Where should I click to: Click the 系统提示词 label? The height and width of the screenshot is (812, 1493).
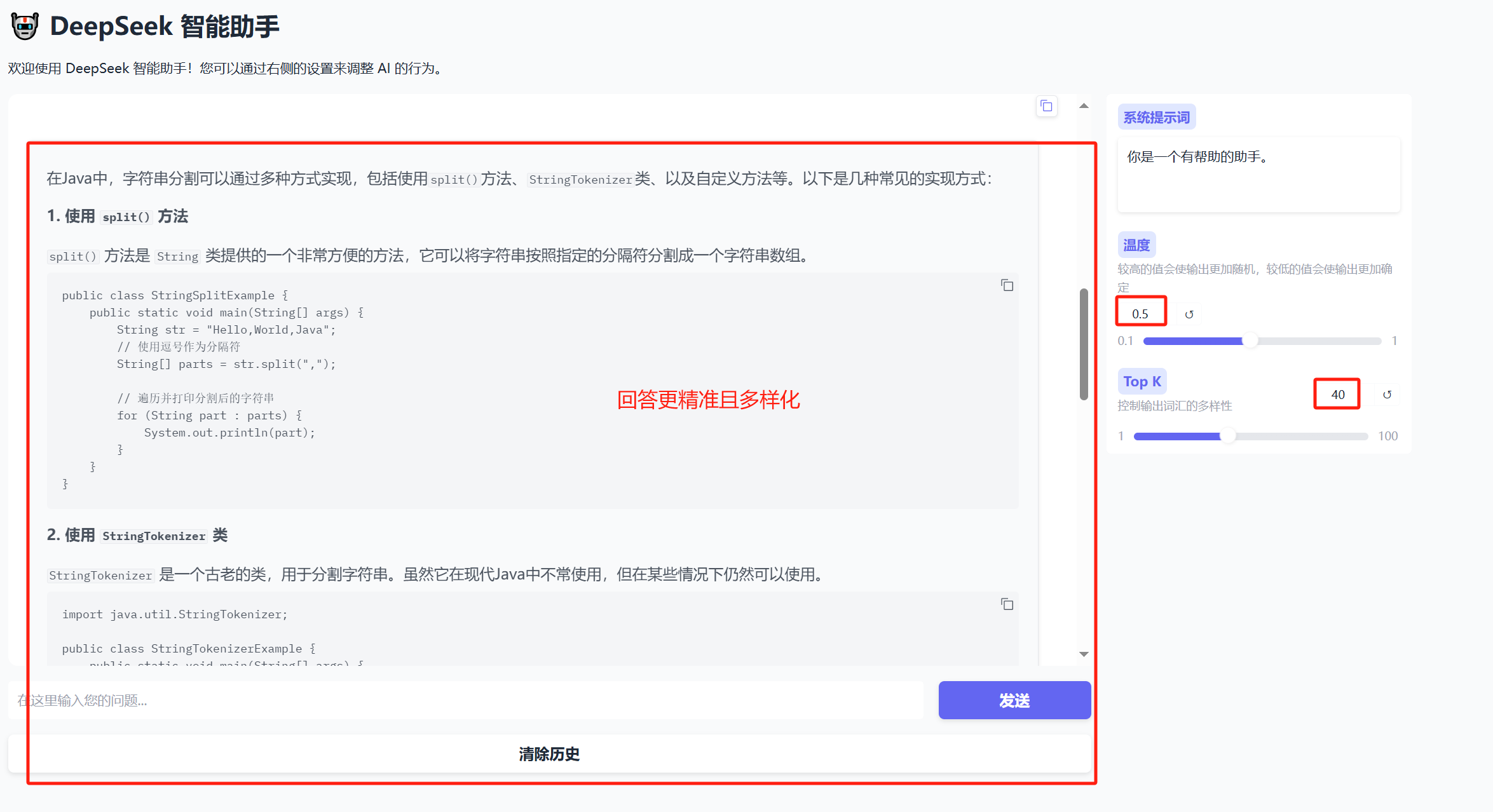coord(1156,118)
